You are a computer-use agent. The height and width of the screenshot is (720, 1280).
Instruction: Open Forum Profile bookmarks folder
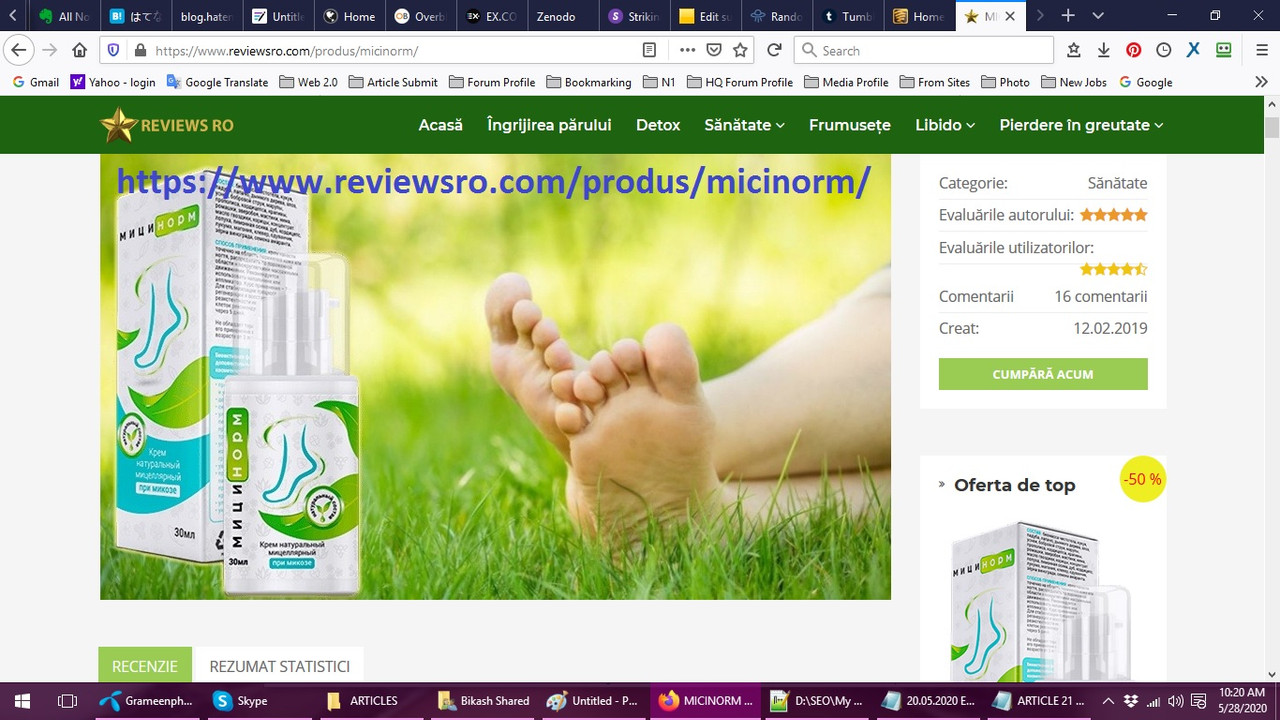[x=492, y=82]
